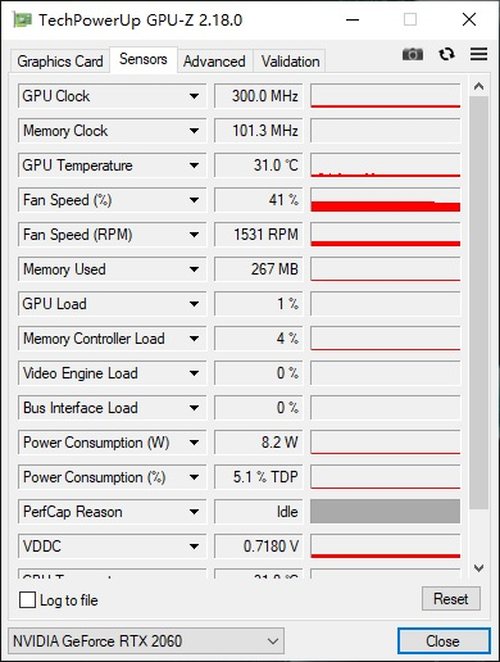The height and width of the screenshot is (662, 500).
Task: Expand the PerfCap Reason dropdown arrow
Action: click(194, 512)
